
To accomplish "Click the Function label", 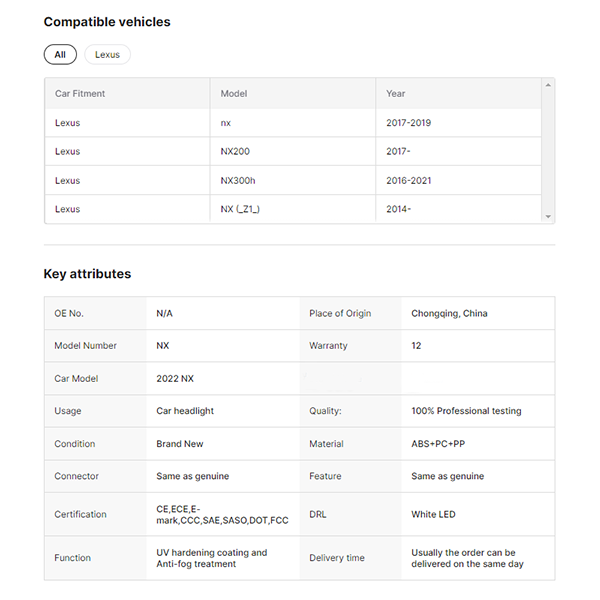I will pyautogui.click(x=72, y=558).
